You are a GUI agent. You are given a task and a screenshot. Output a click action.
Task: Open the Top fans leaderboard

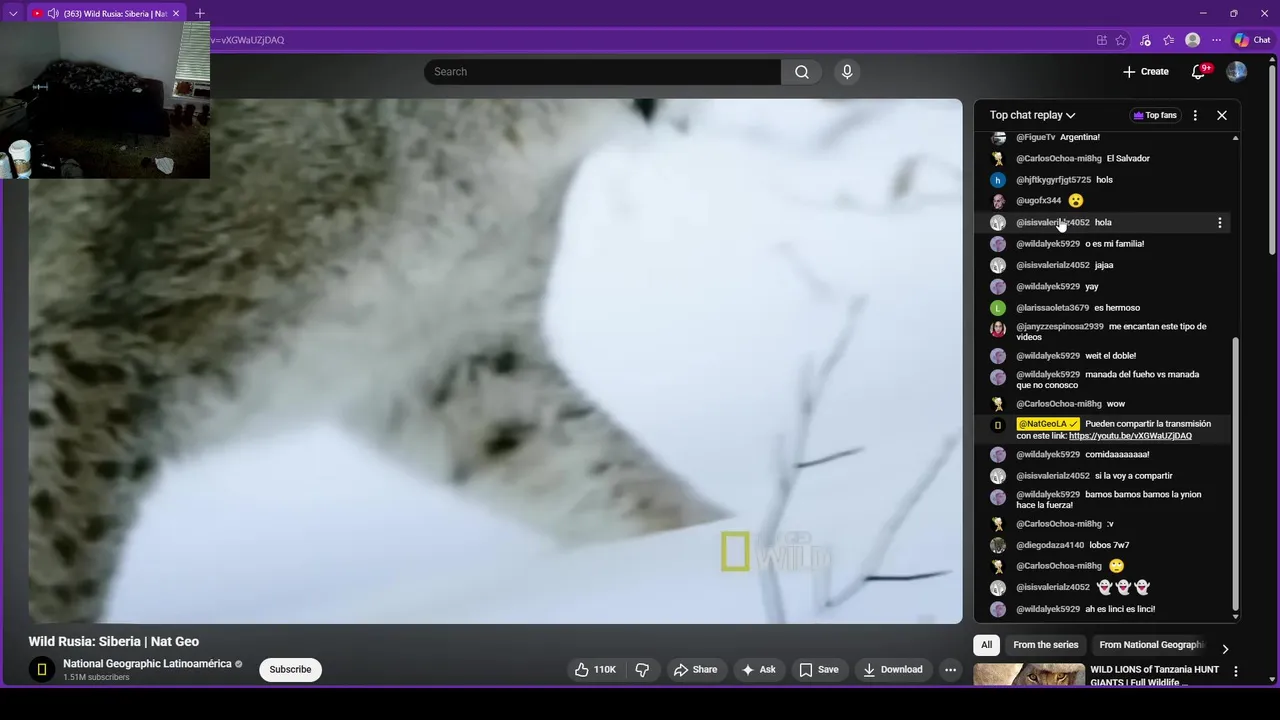point(1155,115)
